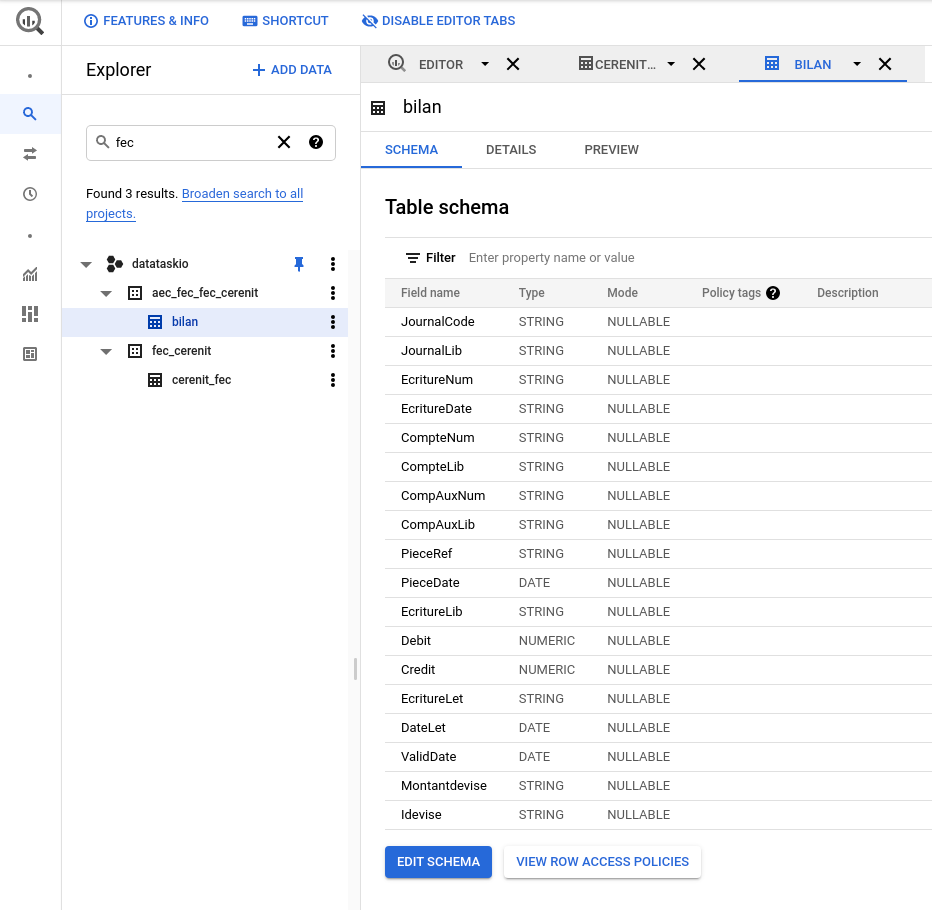Open dropdown arrow on EDITOR tab
Viewport: 932px width, 910px height.
point(485,64)
